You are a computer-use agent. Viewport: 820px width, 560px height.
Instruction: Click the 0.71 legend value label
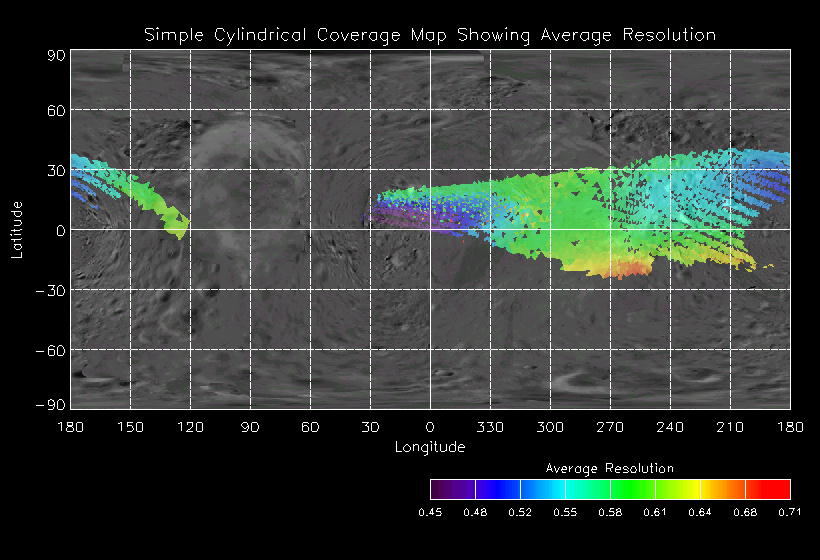point(790,512)
